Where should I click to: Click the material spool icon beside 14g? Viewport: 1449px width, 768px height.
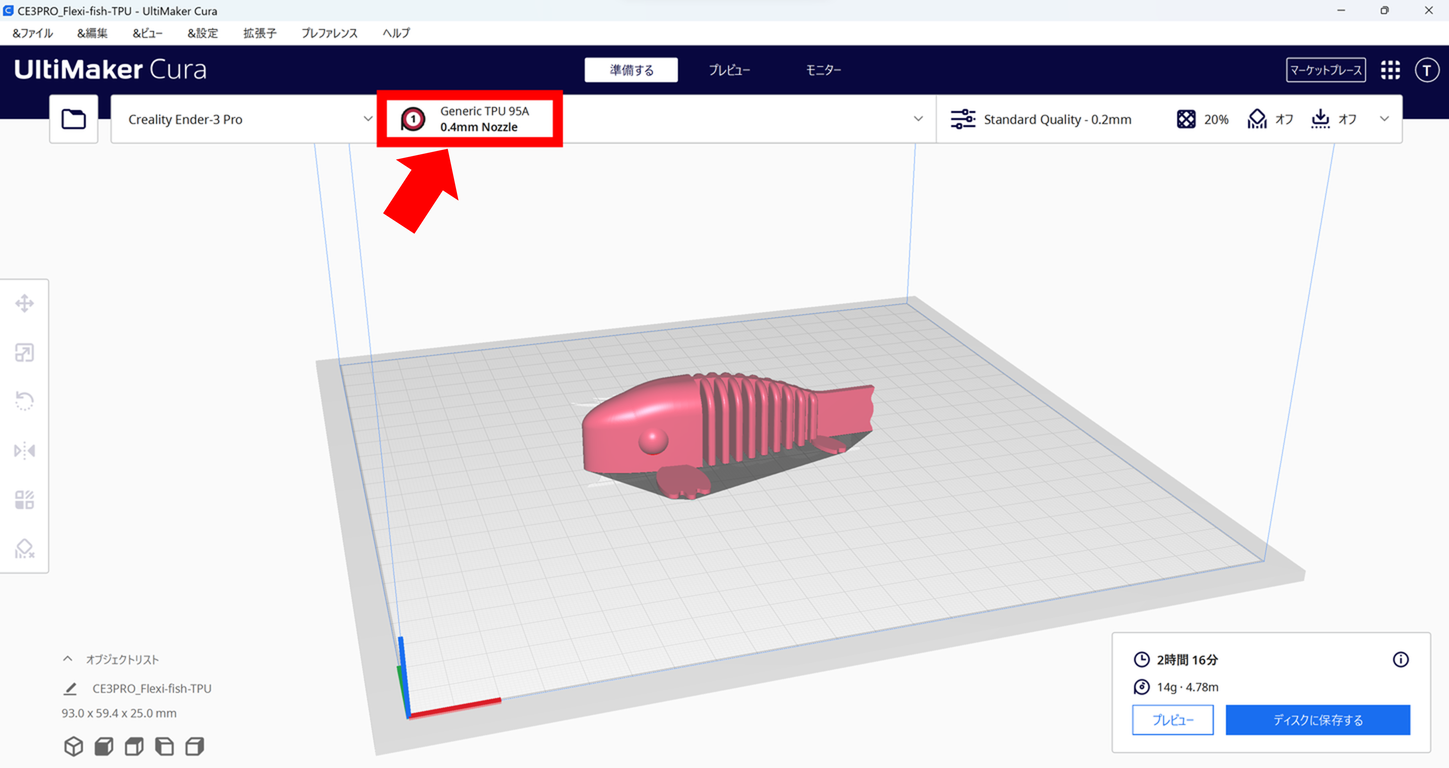tap(1142, 687)
